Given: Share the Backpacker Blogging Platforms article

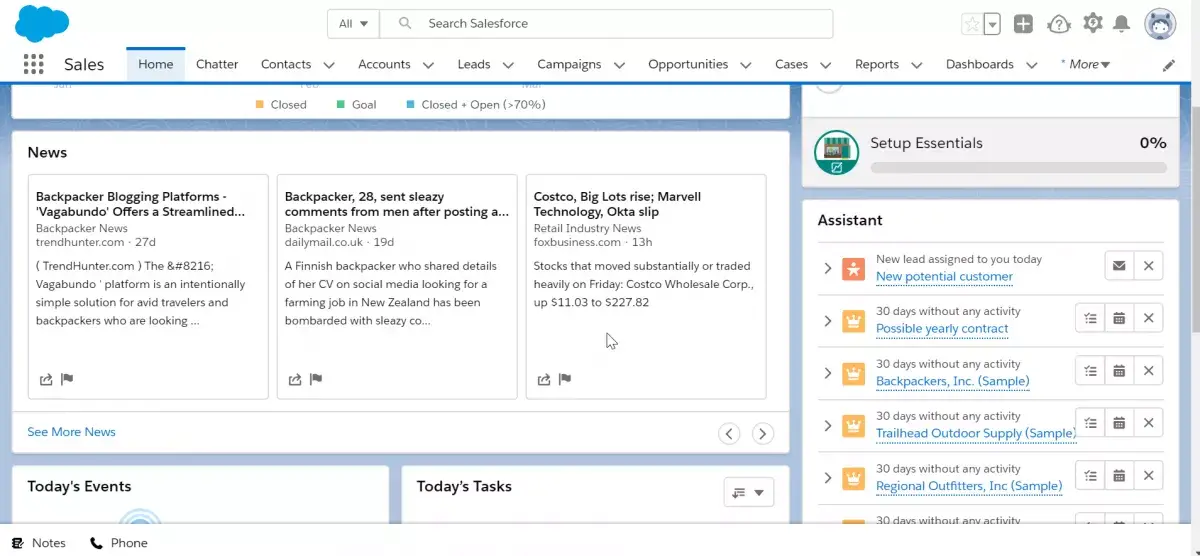Looking at the screenshot, I should click(x=46, y=379).
